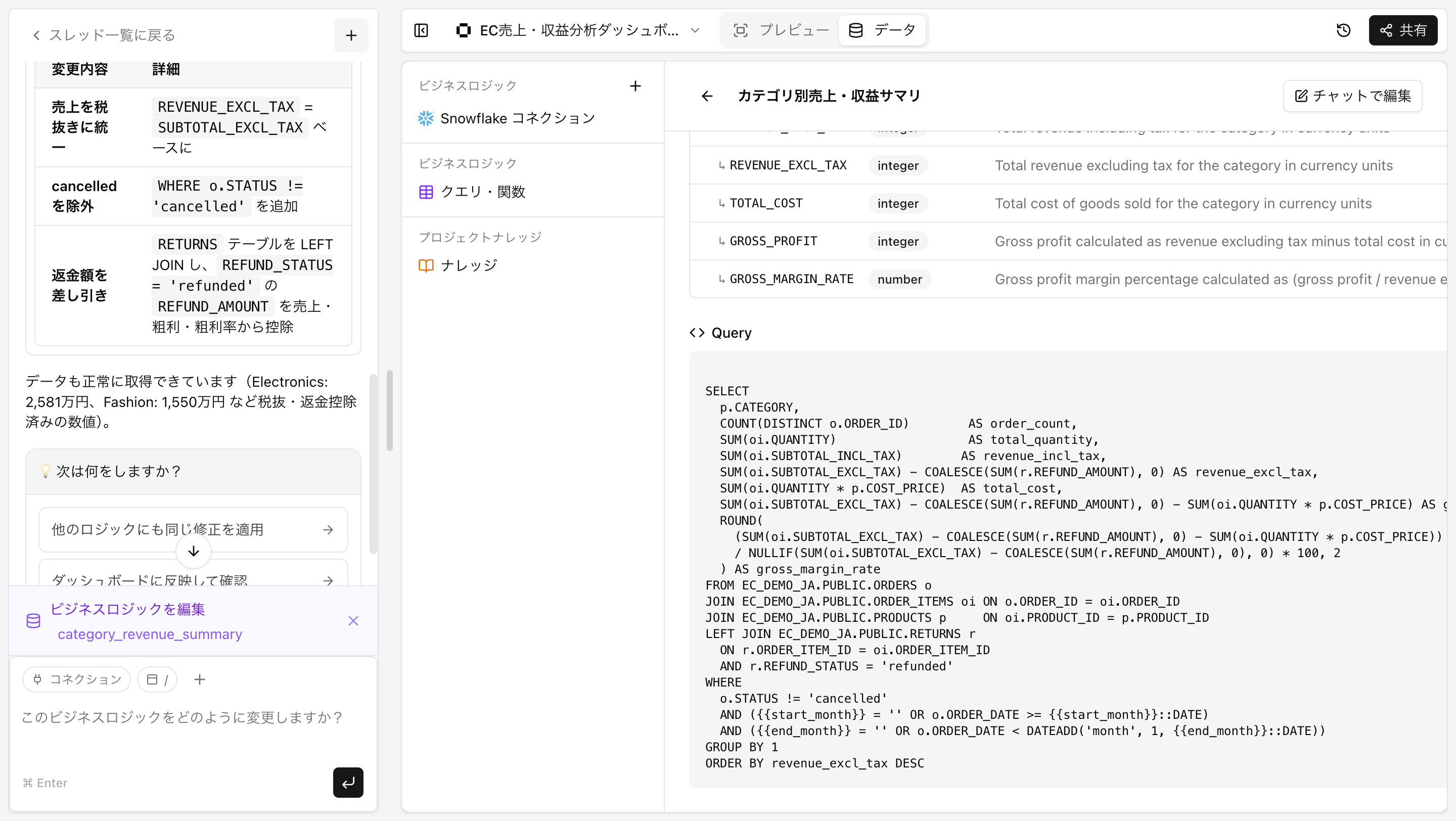
Task: Switch to the プレビュー tab
Action: 781,30
